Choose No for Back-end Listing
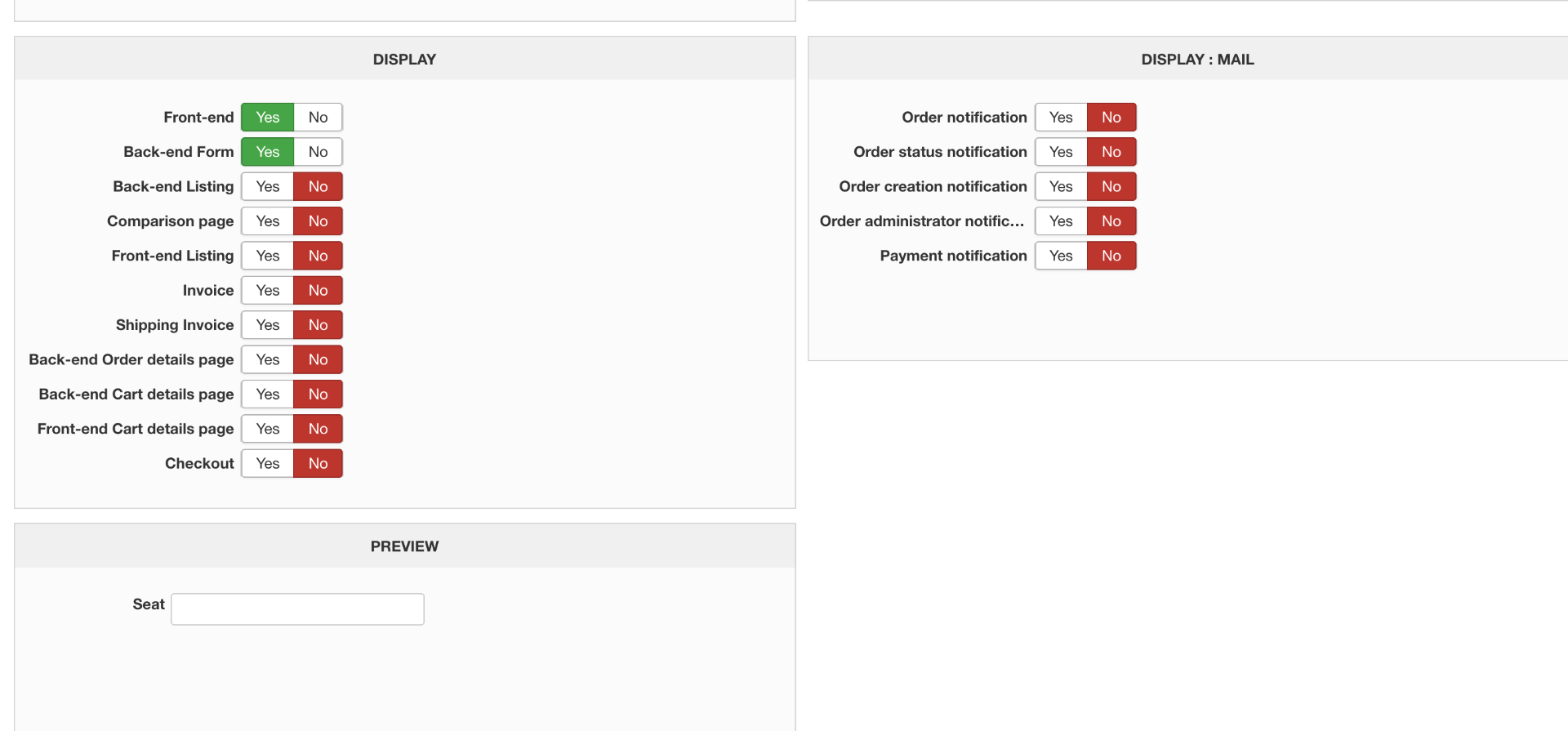1568x731 pixels. (x=318, y=186)
